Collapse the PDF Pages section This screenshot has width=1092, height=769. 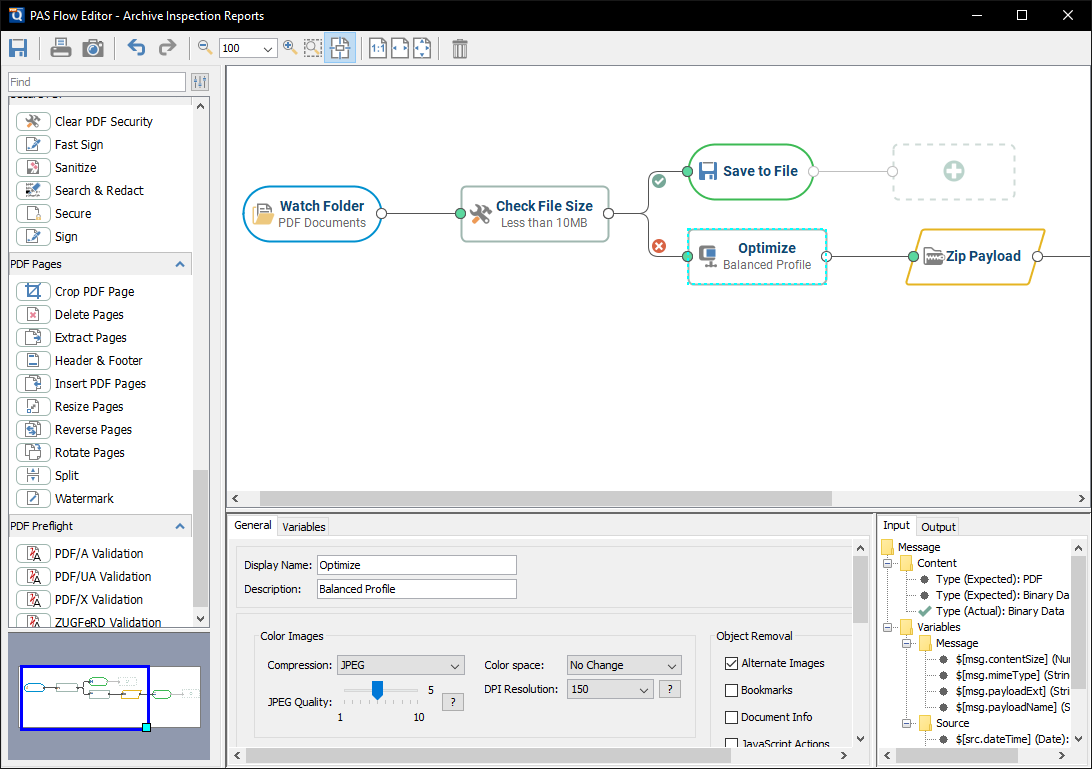coord(179,264)
